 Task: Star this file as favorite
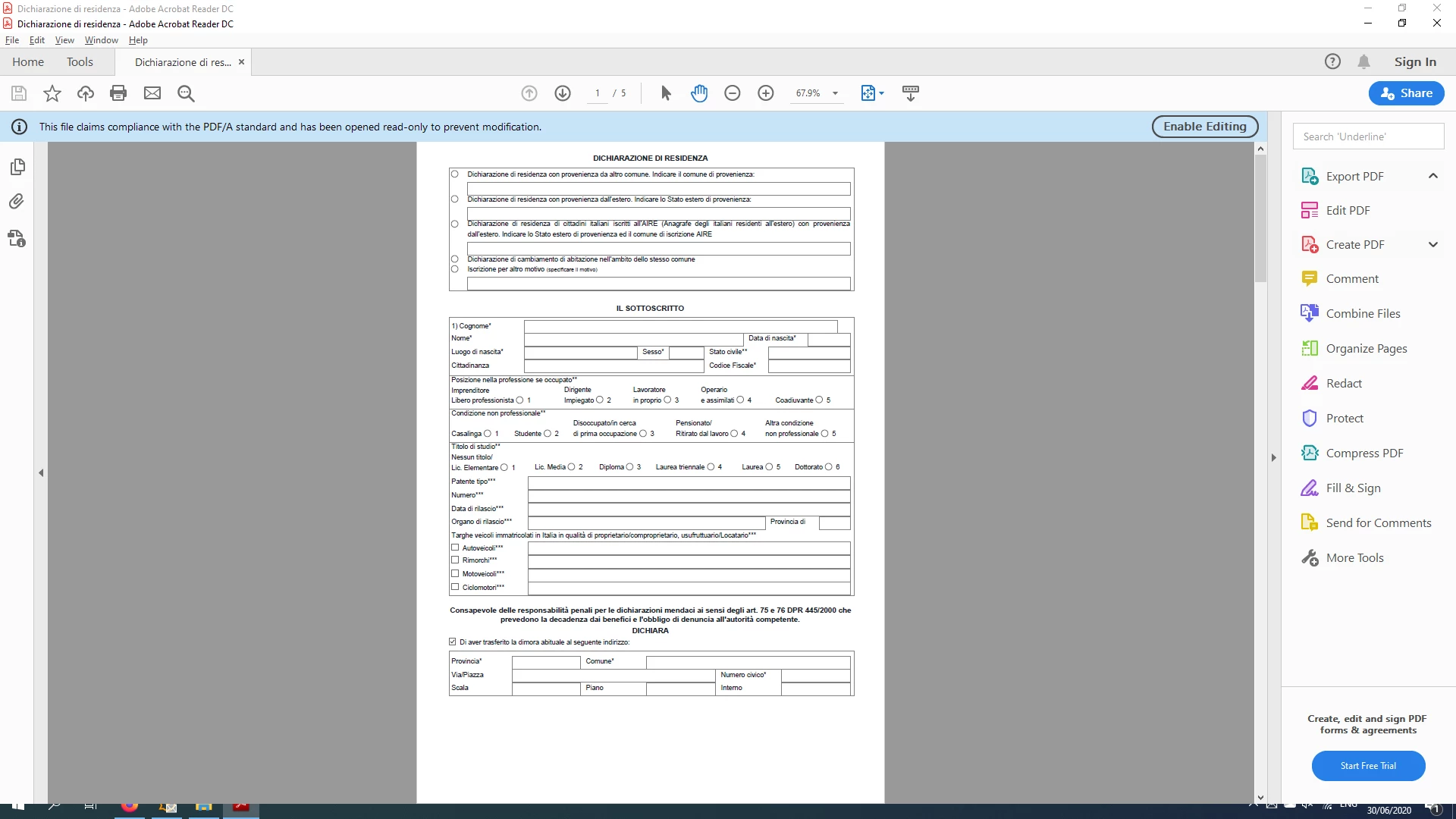[52, 93]
